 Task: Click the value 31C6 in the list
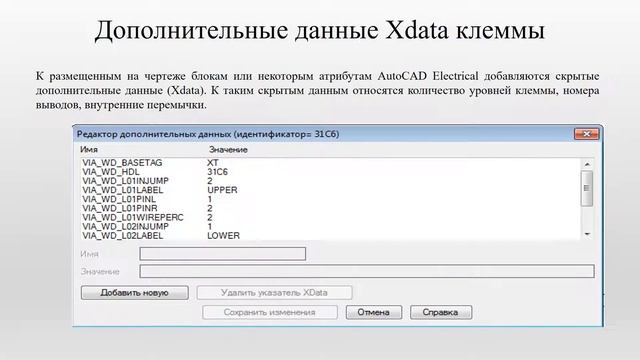click(218, 172)
